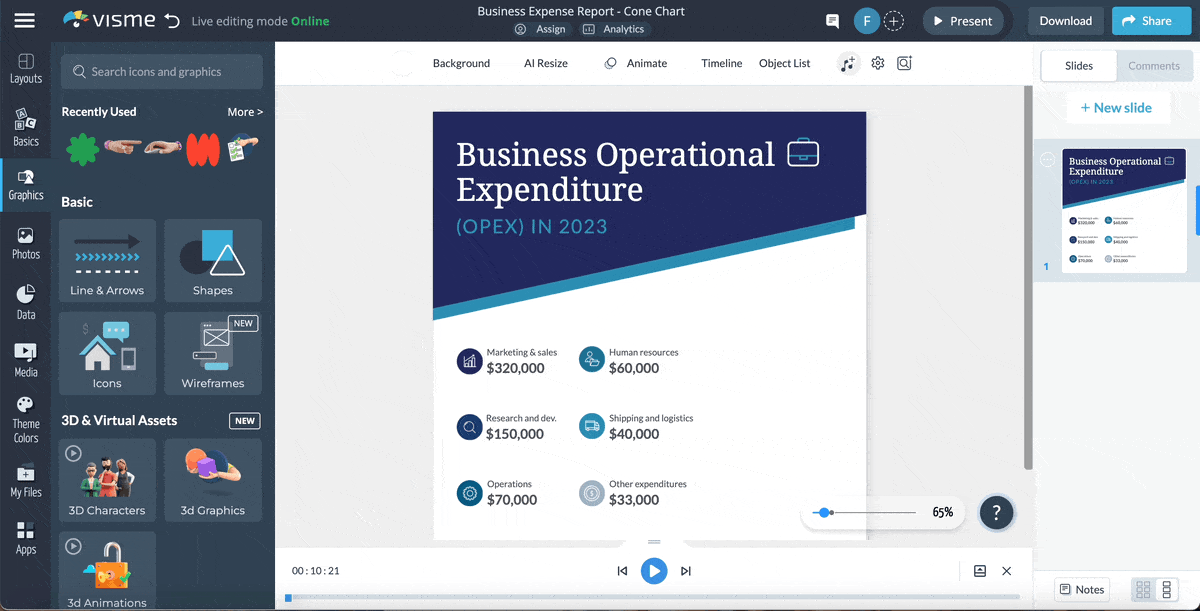Open the hamburger main menu
The height and width of the screenshot is (611, 1200).
25,21
